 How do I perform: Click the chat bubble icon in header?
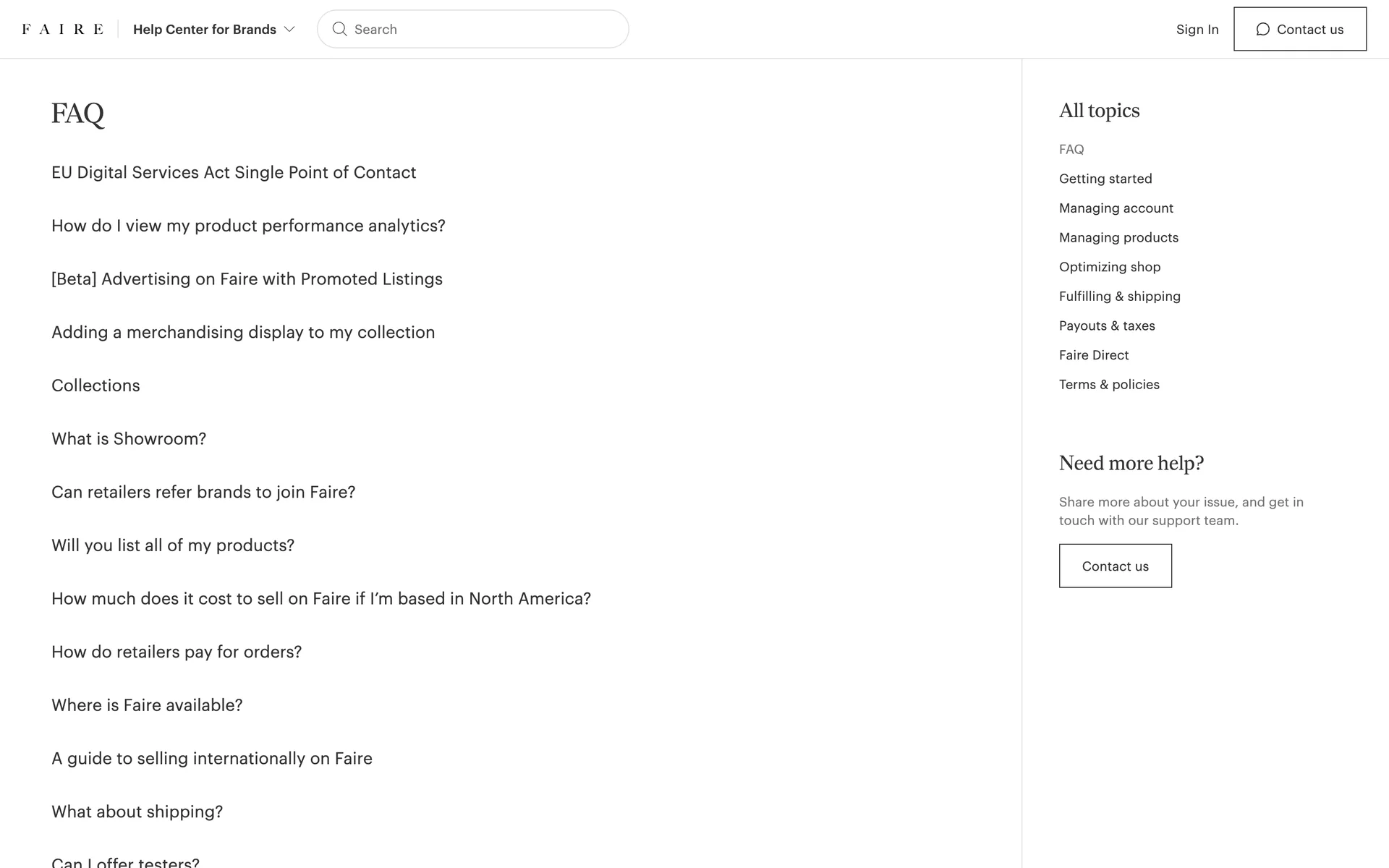tap(1262, 29)
